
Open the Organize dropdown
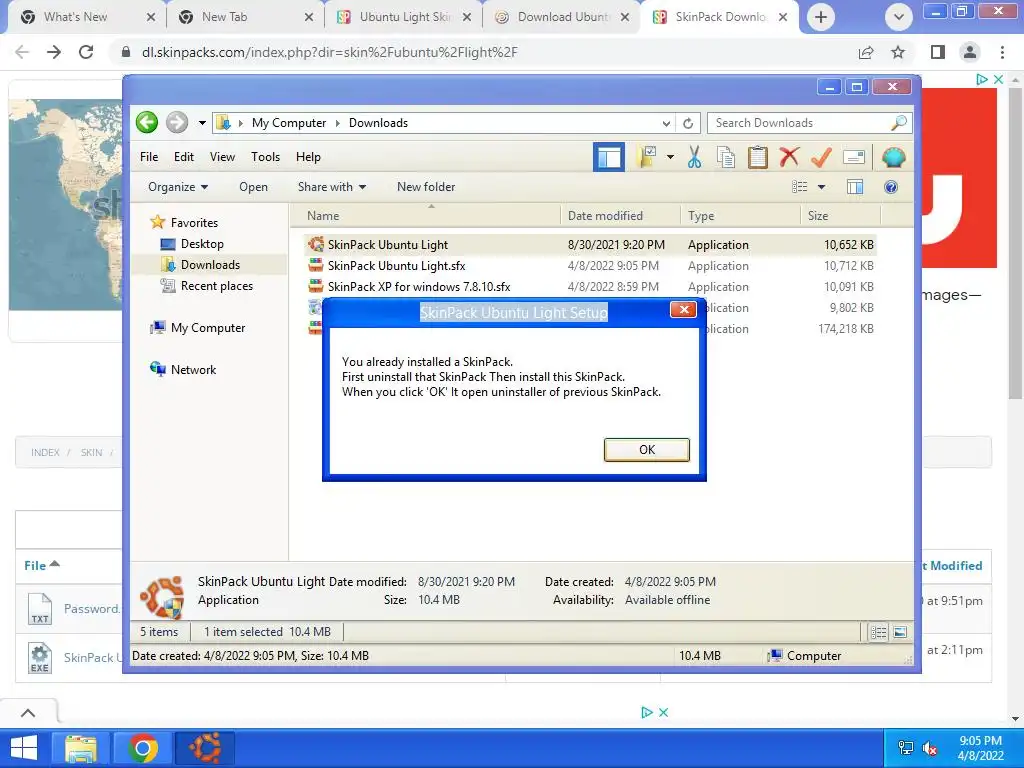(178, 187)
